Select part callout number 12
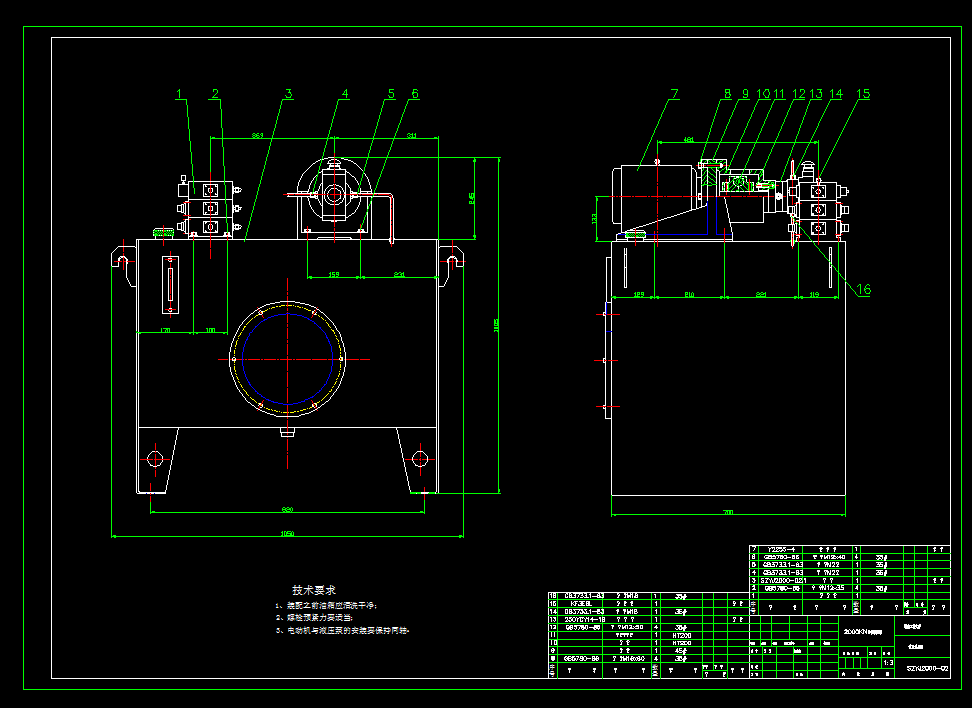Image resolution: width=972 pixels, height=708 pixels. pyautogui.click(x=799, y=94)
